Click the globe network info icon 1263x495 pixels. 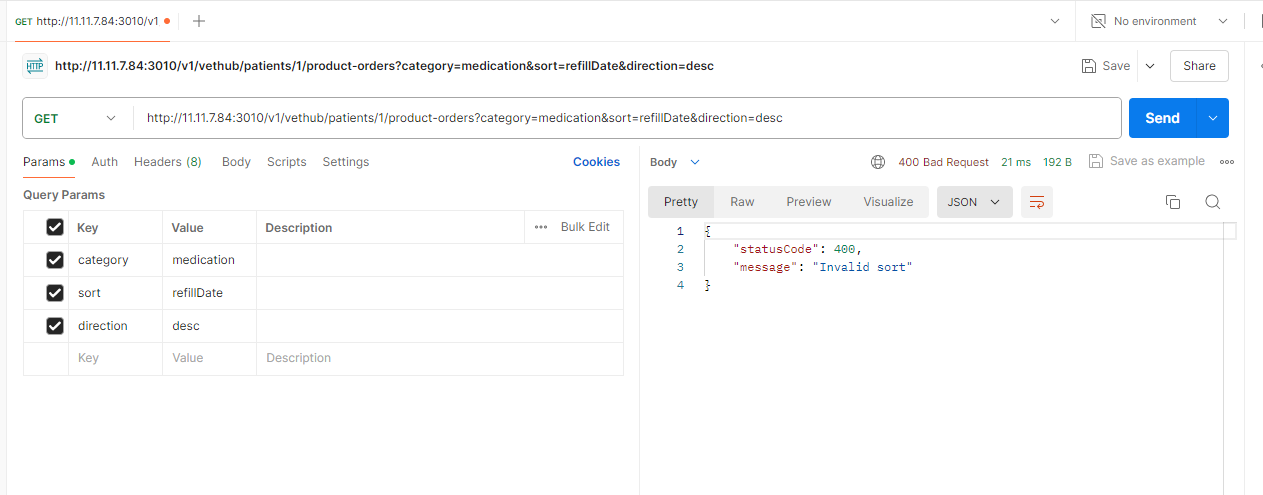pyautogui.click(x=878, y=162)
